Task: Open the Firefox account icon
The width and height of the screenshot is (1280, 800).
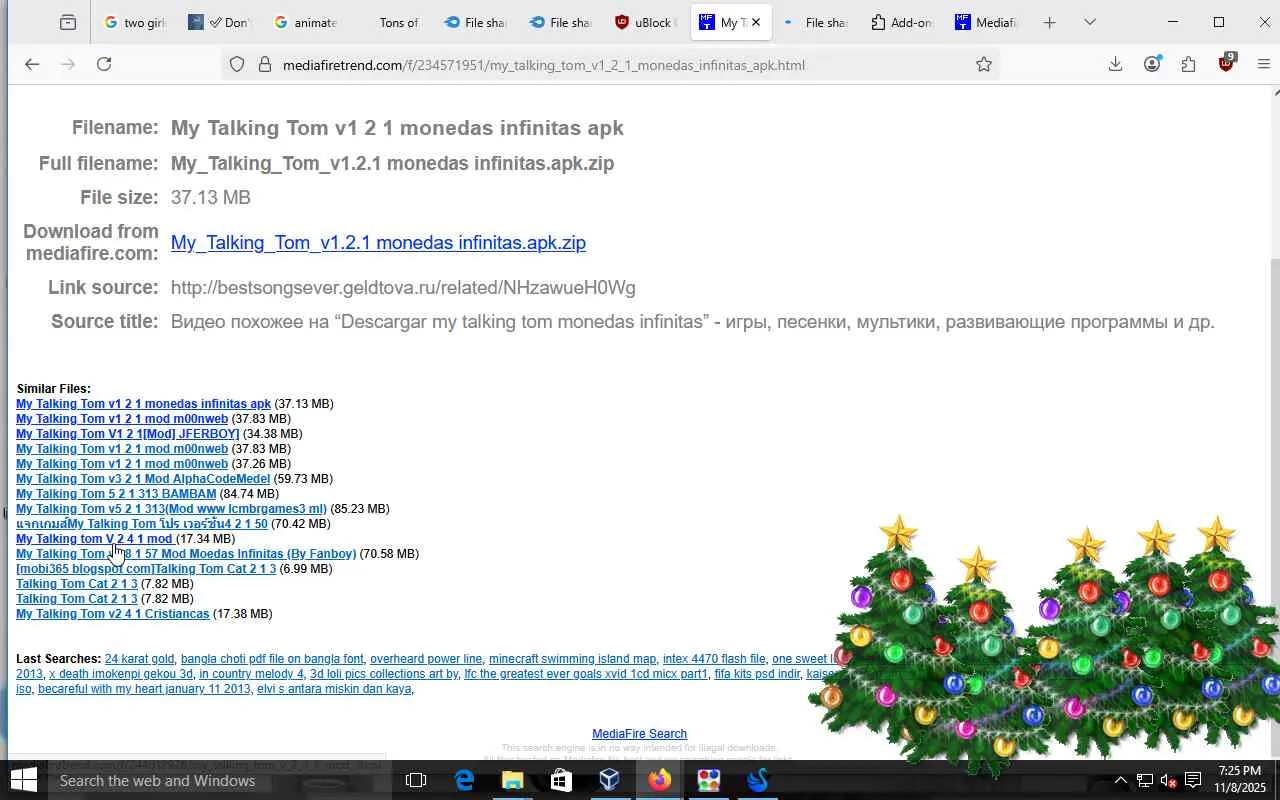Action: (x=1152, y=64)
